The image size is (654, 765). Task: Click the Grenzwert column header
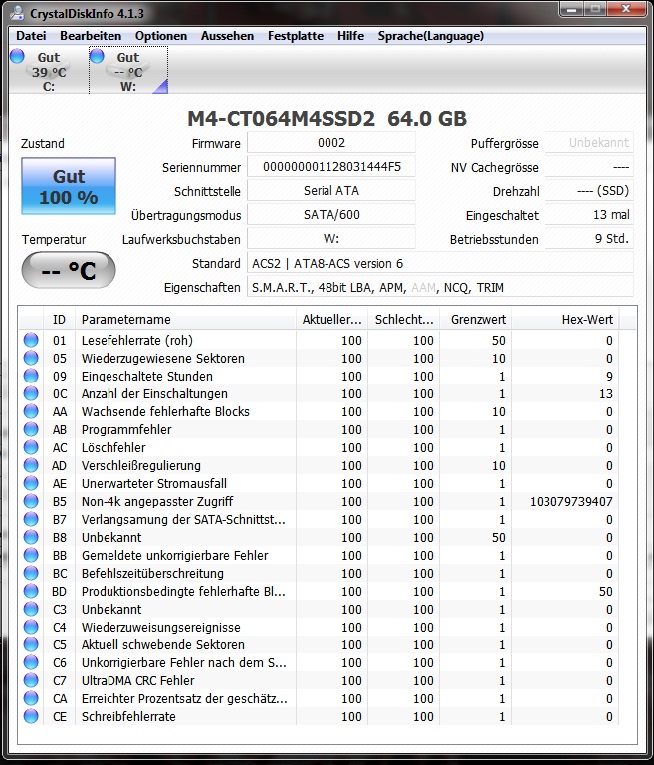476,320
